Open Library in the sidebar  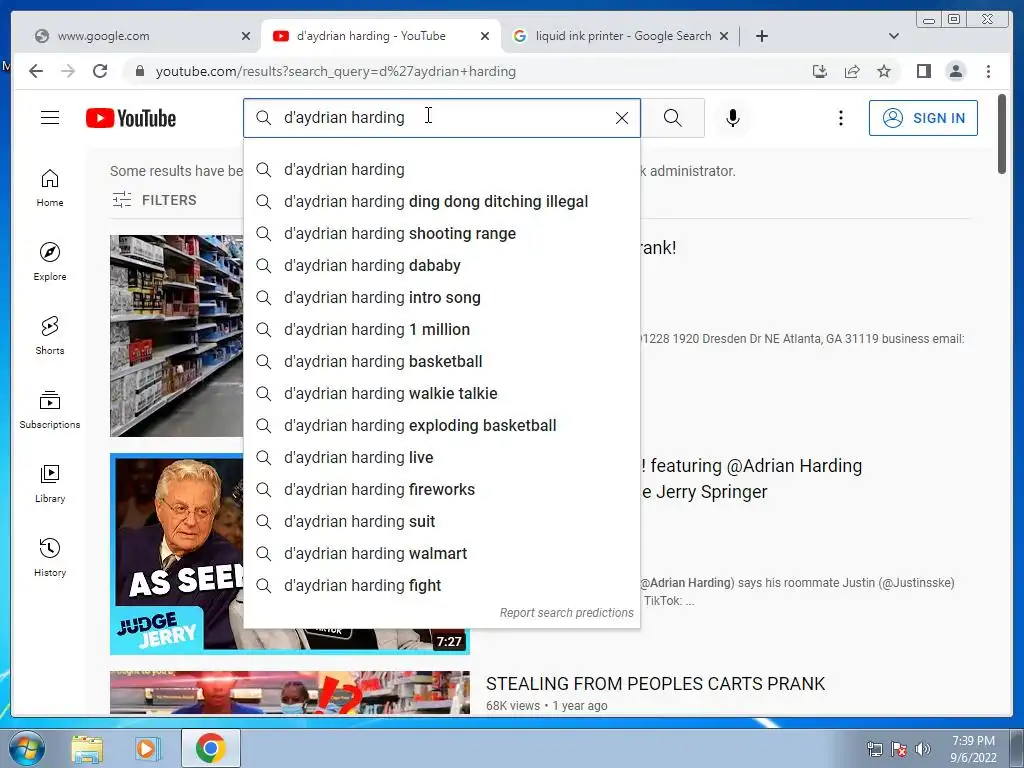(50, 484)
